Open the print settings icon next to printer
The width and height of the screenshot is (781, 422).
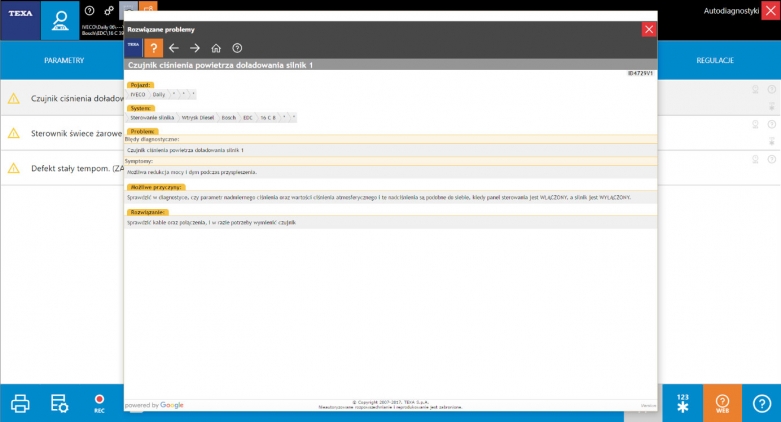pos(59,403)
